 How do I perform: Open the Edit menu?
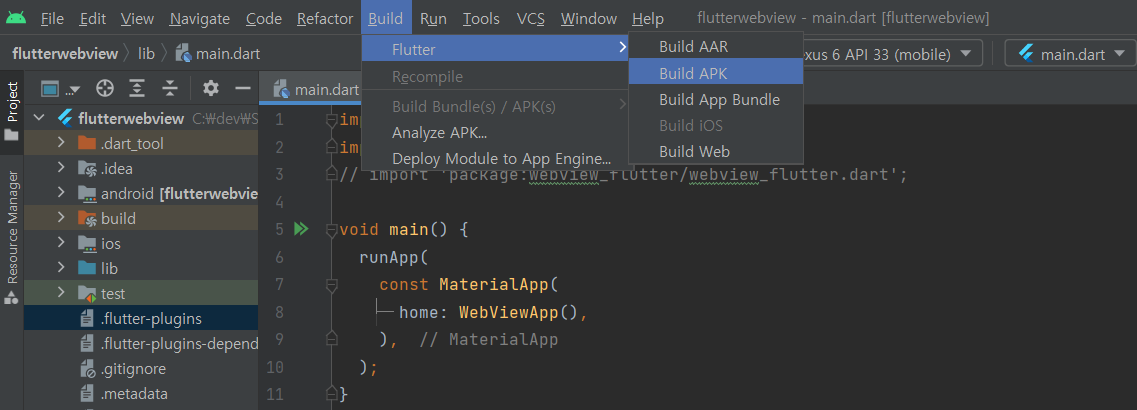coord(92,19)
